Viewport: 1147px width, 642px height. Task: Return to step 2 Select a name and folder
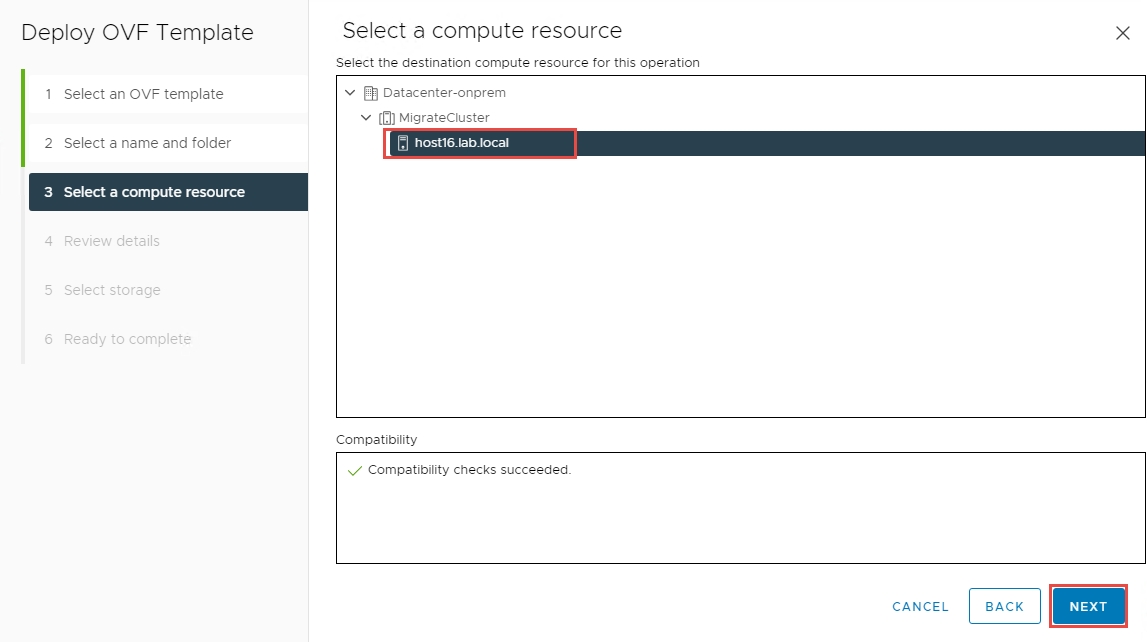point(147,143)
